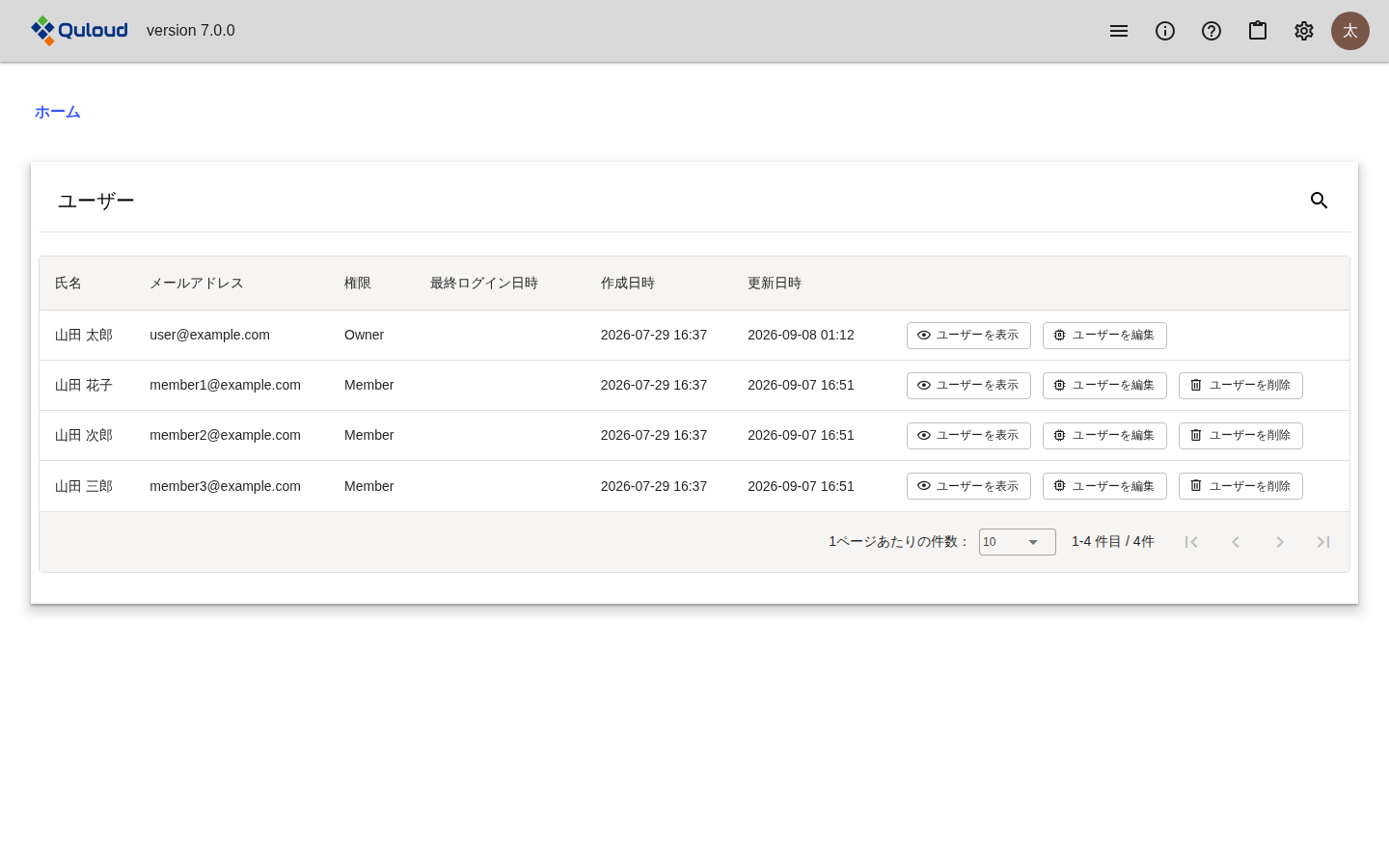
Task: Open the help question mark icon
Action: pos(1212,31)
